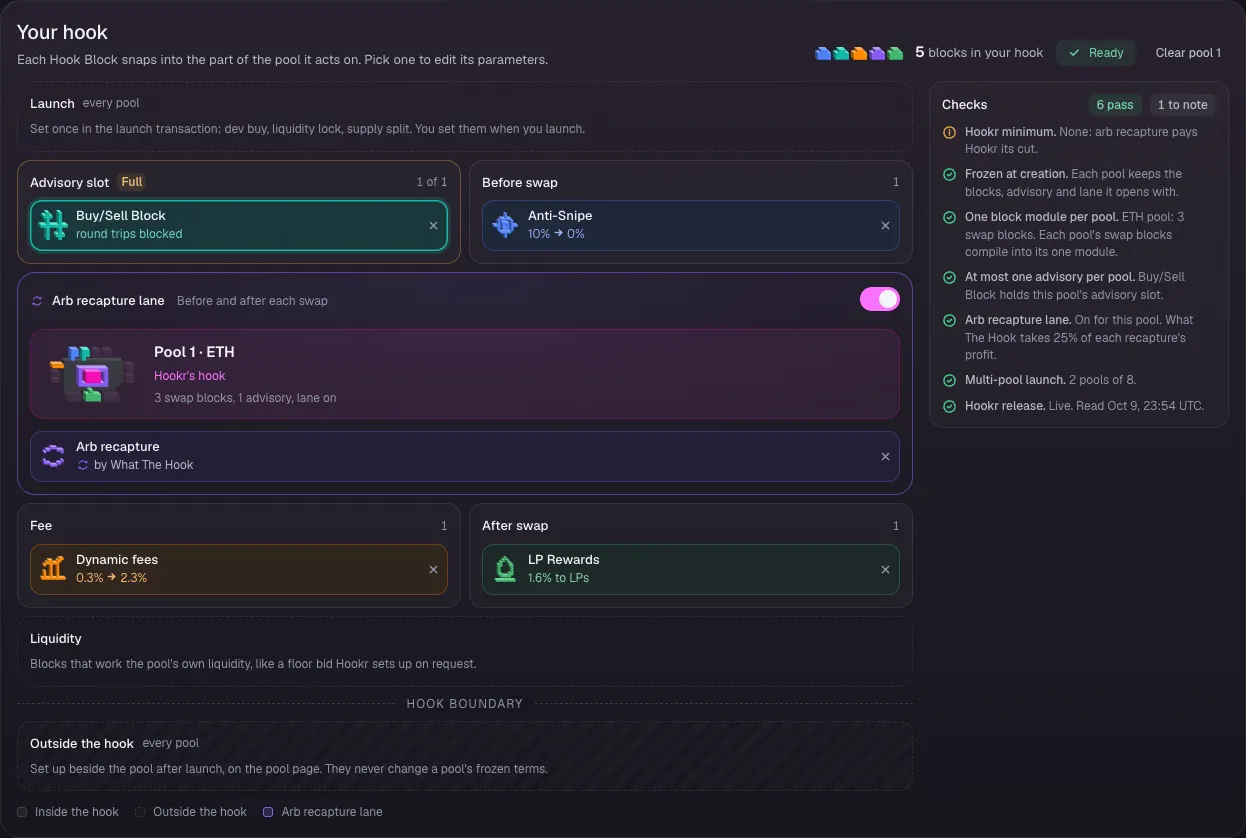1246x838 pixels.
Task: Click the Multi-pool launch check icon
Action: coord(949,380)
